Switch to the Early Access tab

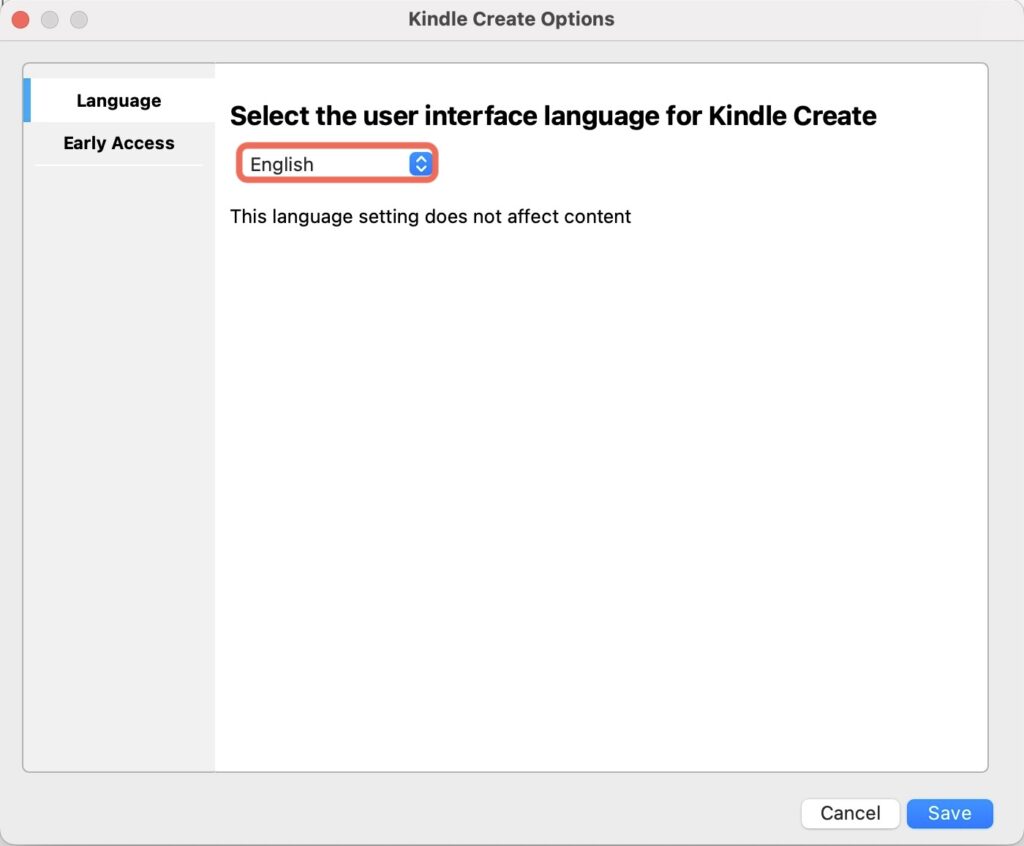point(118,143)
